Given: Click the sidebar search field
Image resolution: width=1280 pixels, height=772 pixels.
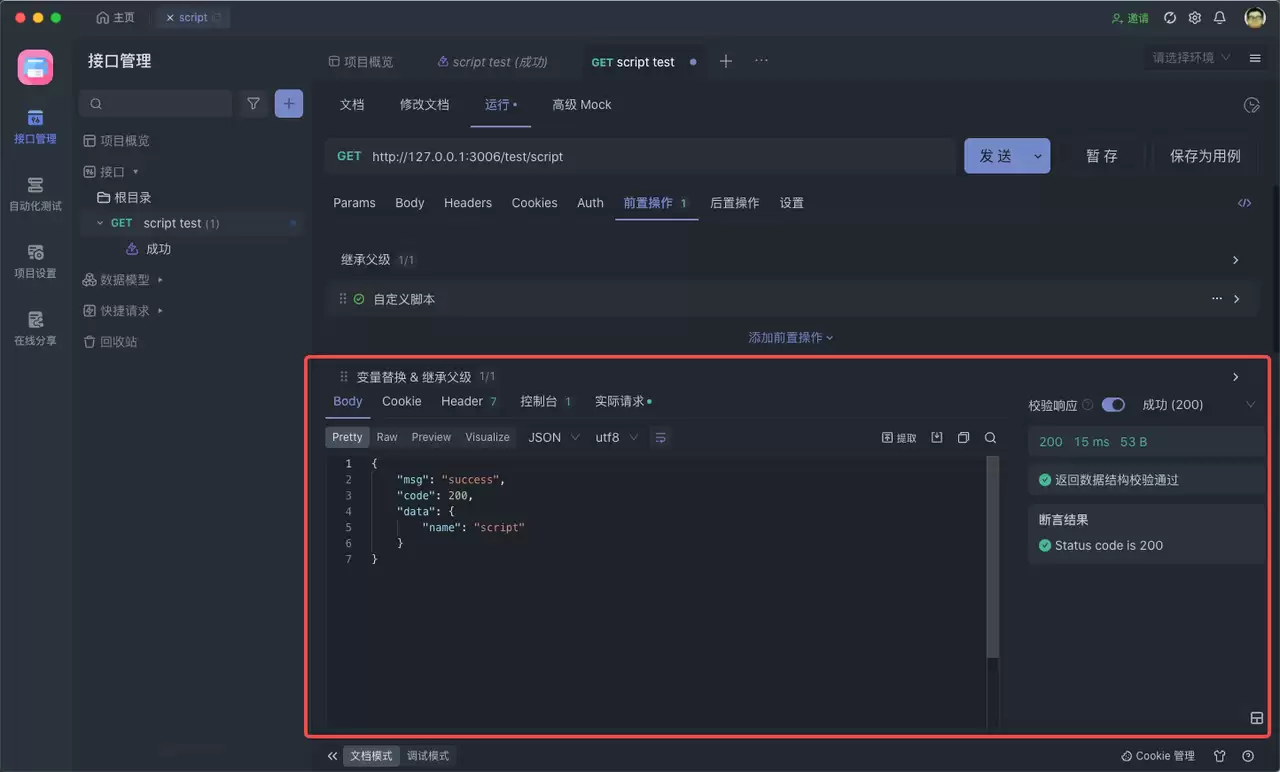Looking at the screenshot, I should [156, 103].
